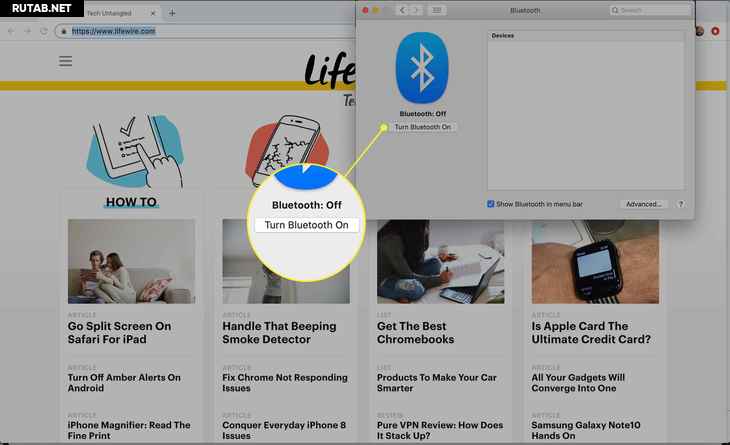Click the large Bluetooth logo icon
Image resolution: width=730 pixels, height=445 pixels.
pyautogui.click(x=422, y=68)
